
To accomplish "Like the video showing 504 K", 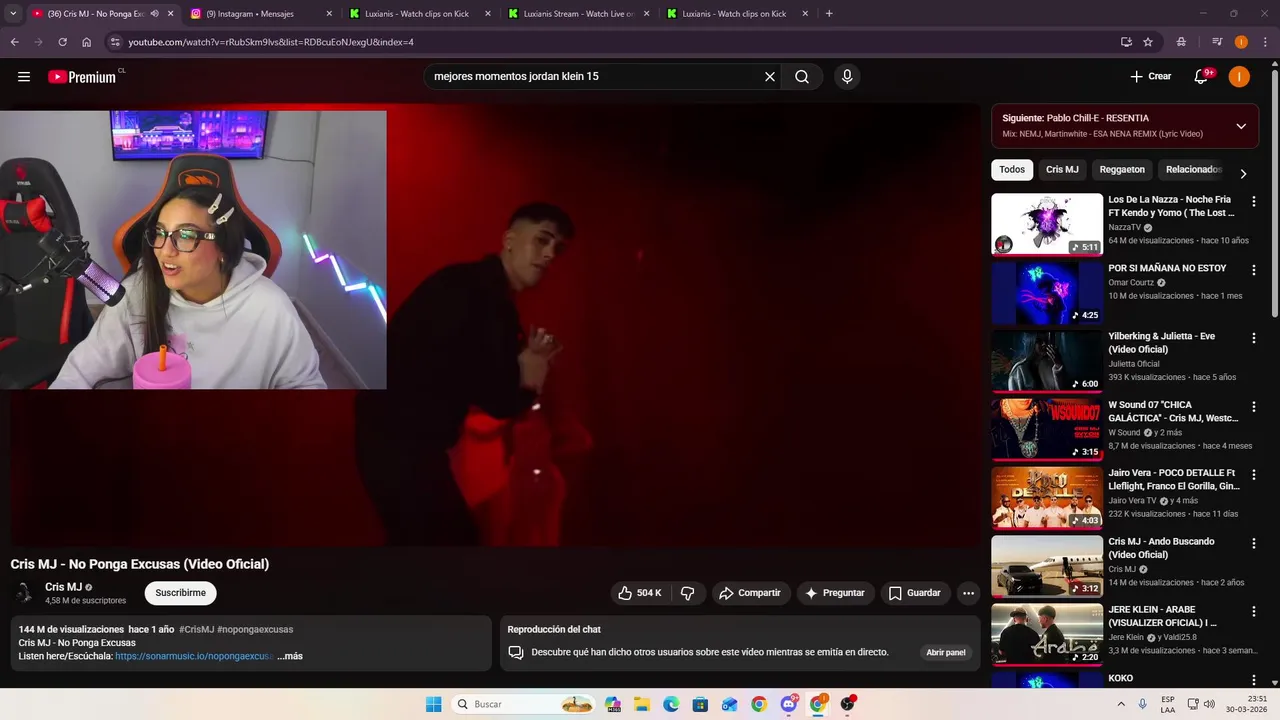I will point(640,593).
